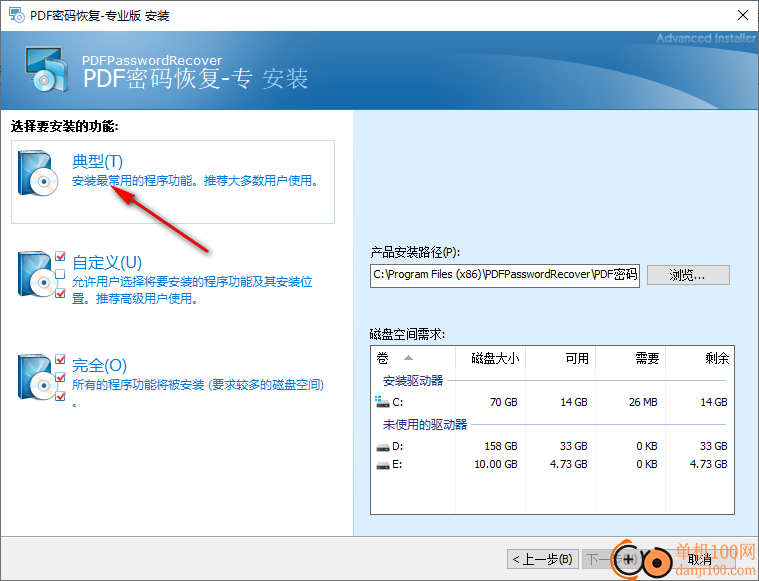Click the 安装驱动器 group label
The height and width of the screenshot is (581, 759).
click(x=413, y=381)
